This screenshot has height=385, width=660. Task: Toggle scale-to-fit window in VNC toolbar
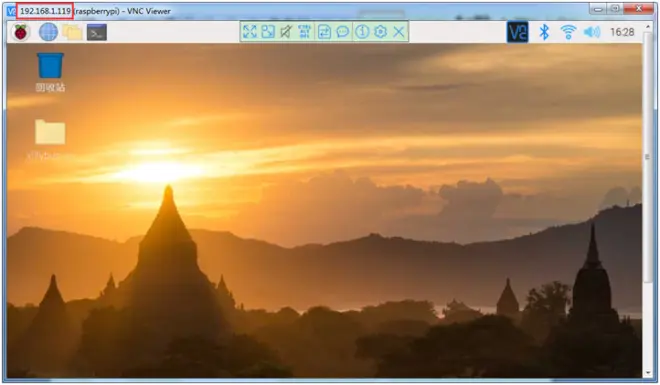pos(268,32)
